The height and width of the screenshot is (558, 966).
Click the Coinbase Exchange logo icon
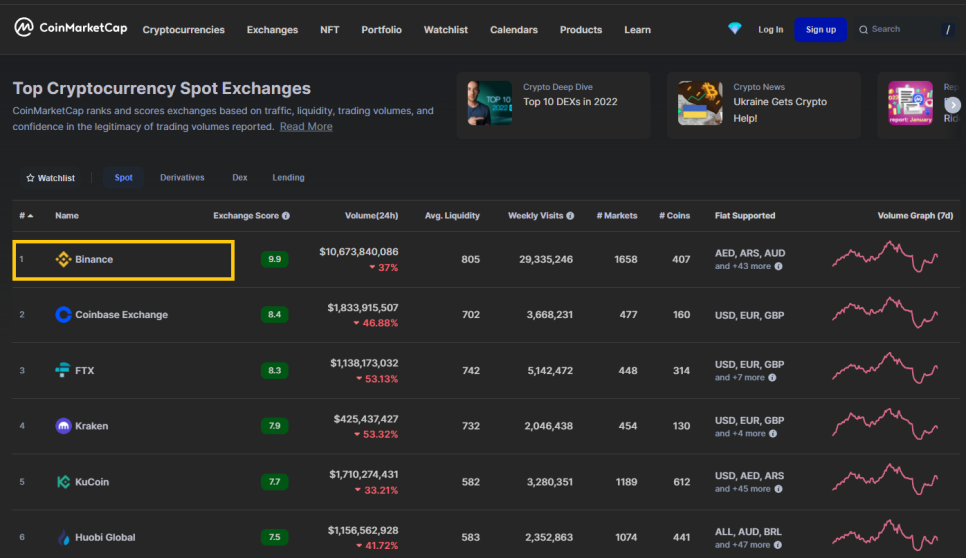click(x=63, y=315)
